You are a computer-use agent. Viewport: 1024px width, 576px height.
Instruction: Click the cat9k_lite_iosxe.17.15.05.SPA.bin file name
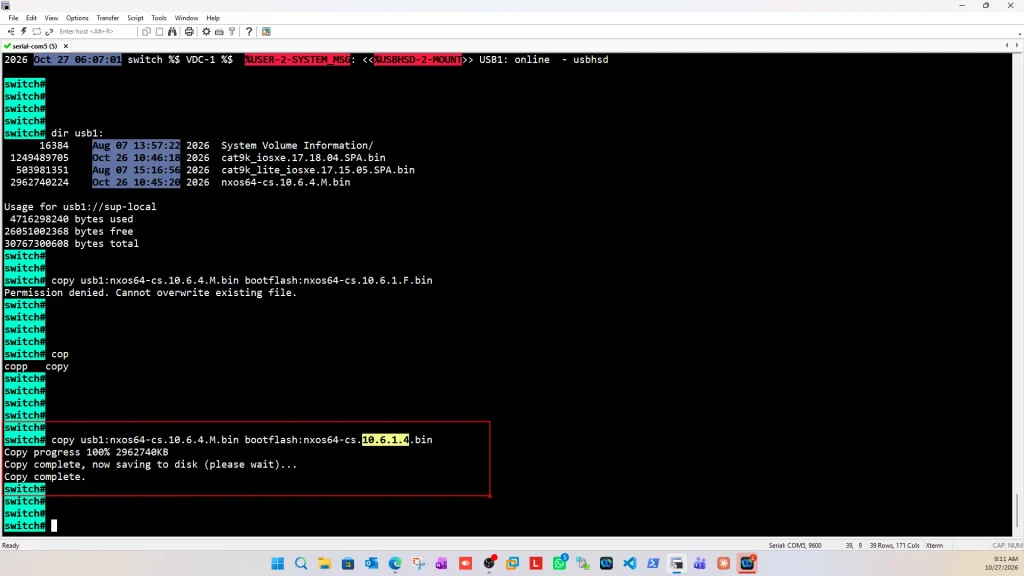coord(318,170)
